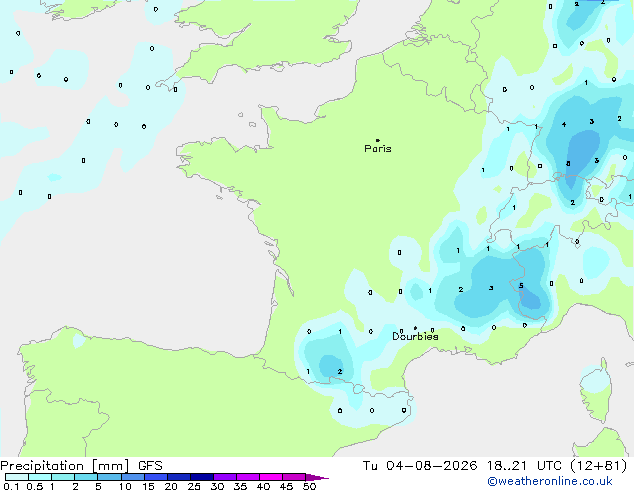Pick the 1–2 mm legend swatch
This screenshot has width=634, height=490.
(63, 477)
